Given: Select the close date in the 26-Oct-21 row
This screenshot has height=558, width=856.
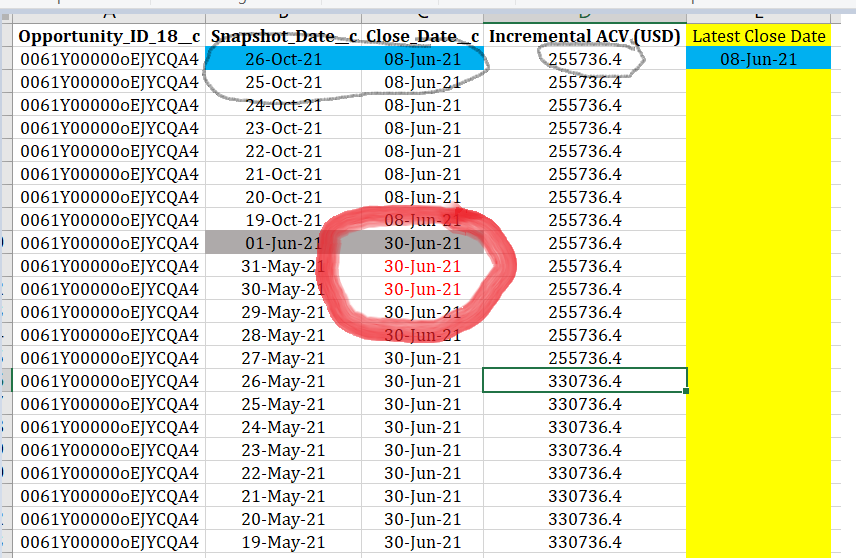Looking at the screenshot, I should (x=423, y=59).
